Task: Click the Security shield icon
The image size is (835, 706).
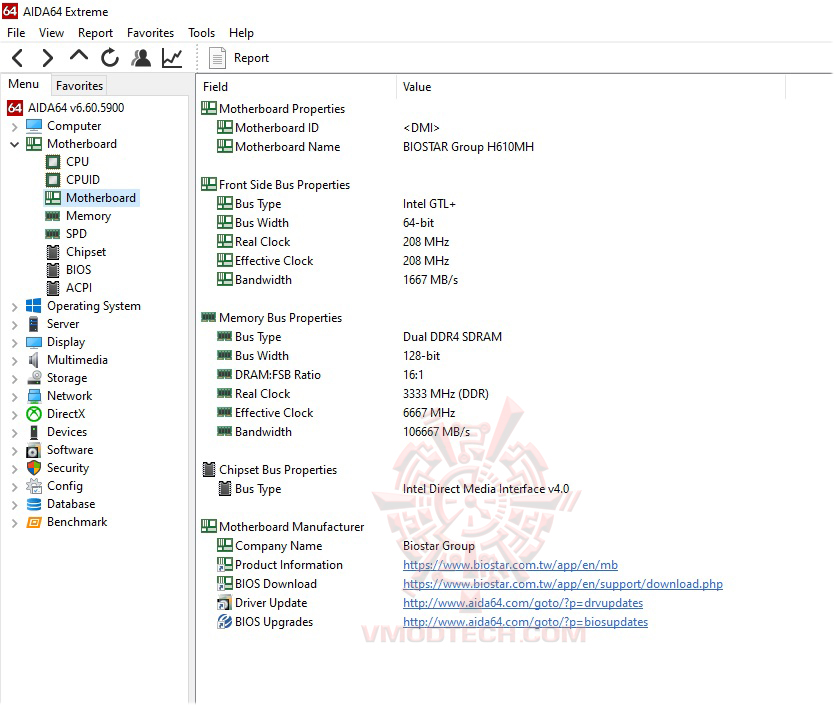Action: [x=34, y=468]
